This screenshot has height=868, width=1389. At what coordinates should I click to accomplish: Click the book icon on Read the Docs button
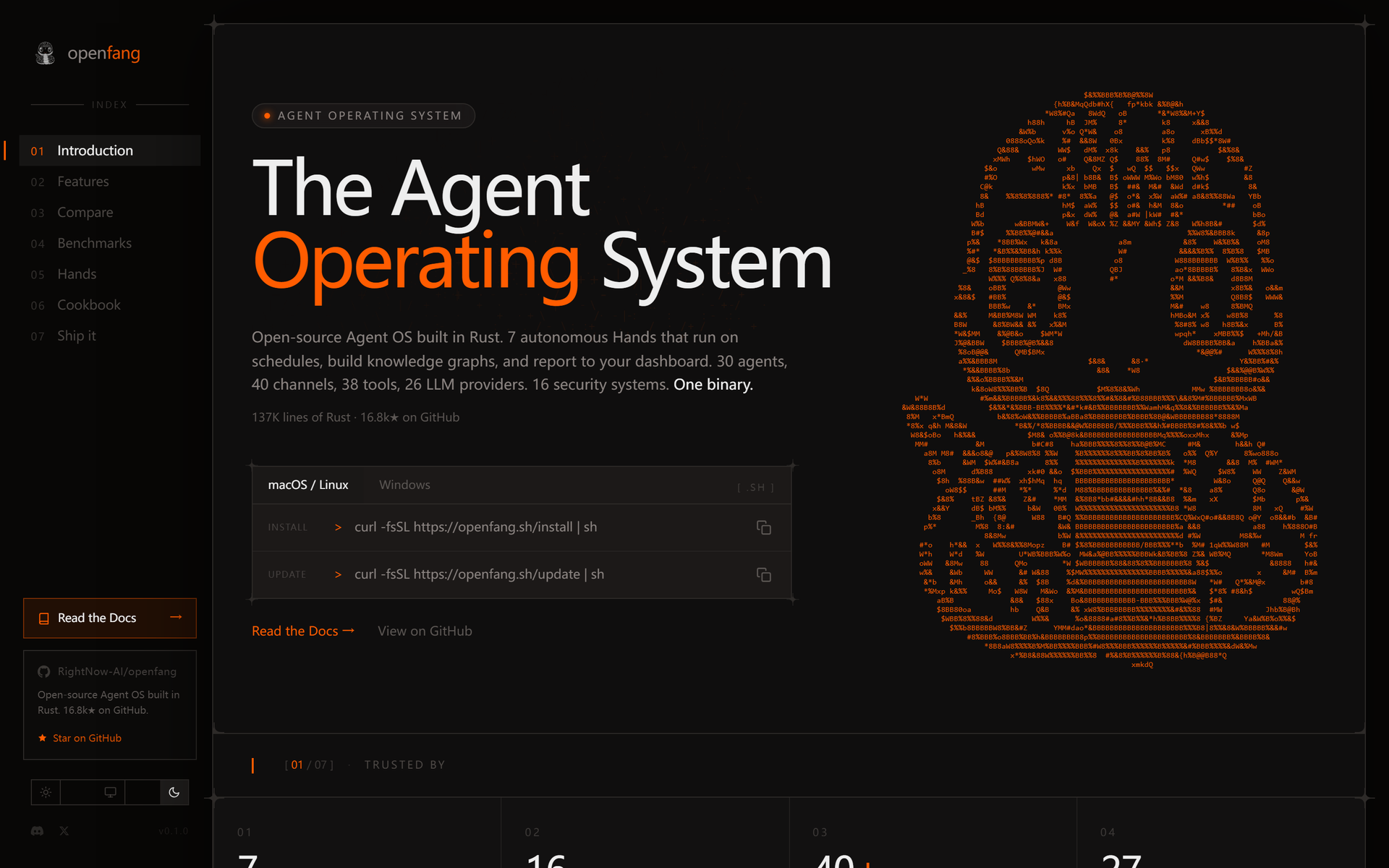(x=43, y=618)
